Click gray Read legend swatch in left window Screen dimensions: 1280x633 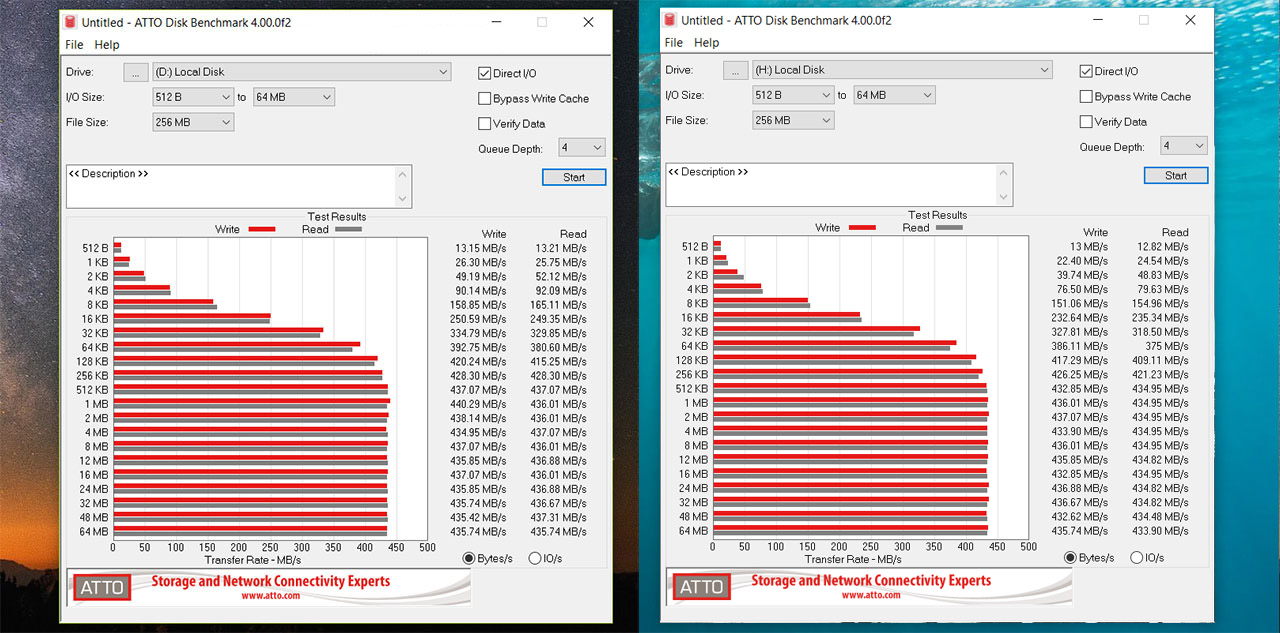(348, 230)
